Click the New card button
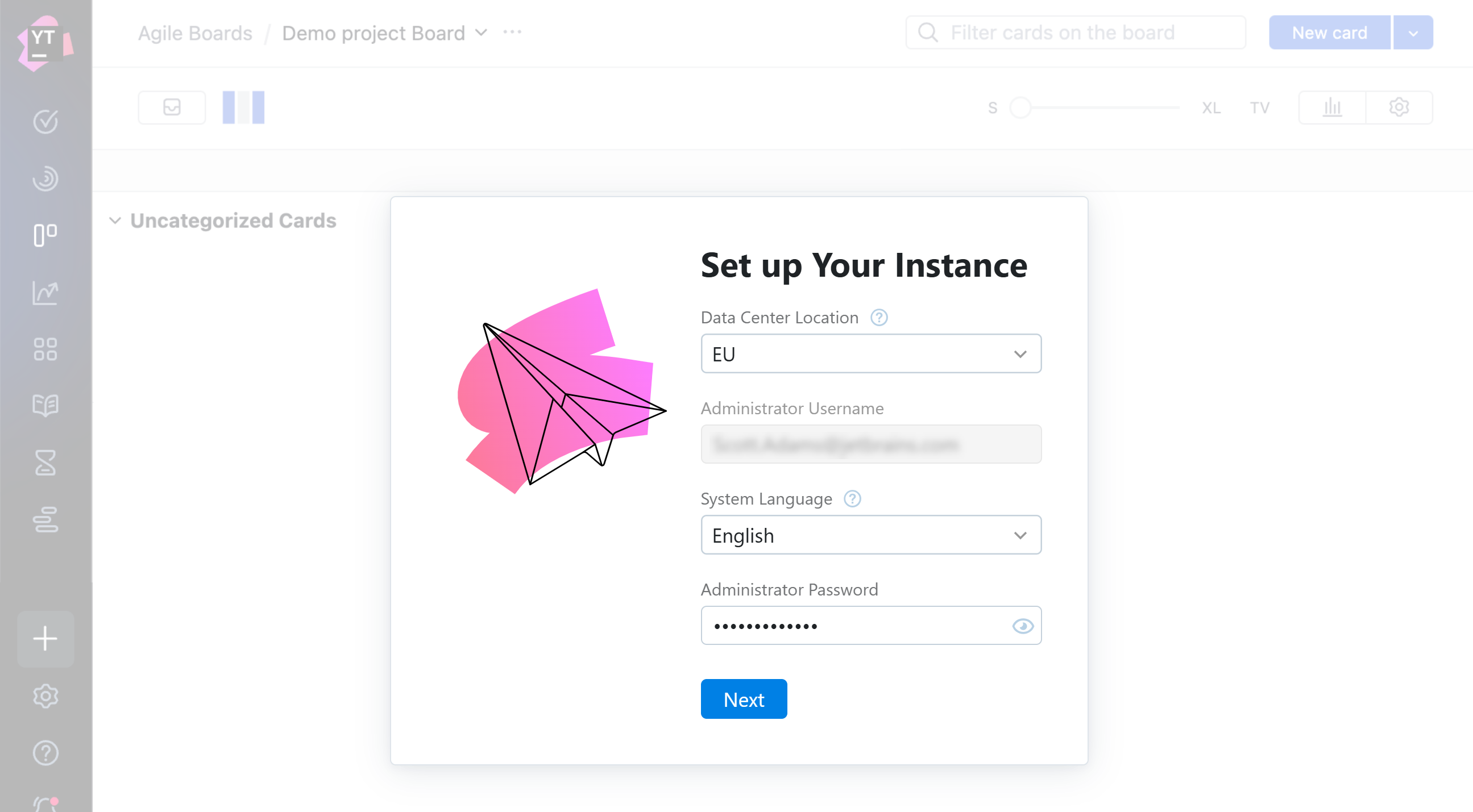 1329,33
